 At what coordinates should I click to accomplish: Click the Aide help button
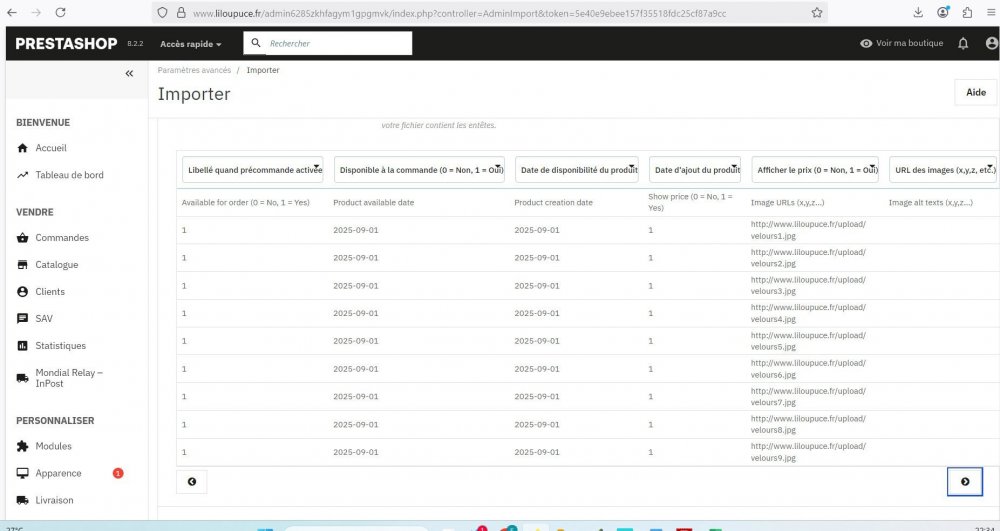pos(976,92)
